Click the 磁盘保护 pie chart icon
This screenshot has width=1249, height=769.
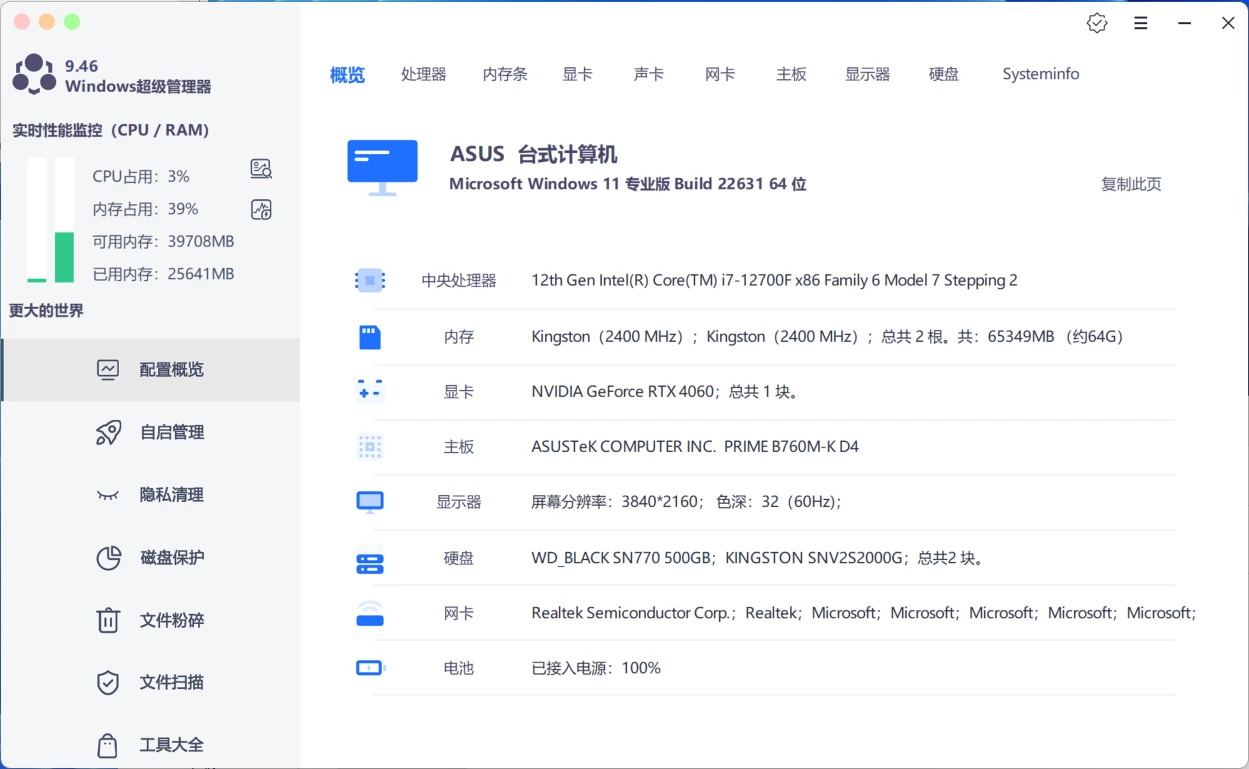108,558
